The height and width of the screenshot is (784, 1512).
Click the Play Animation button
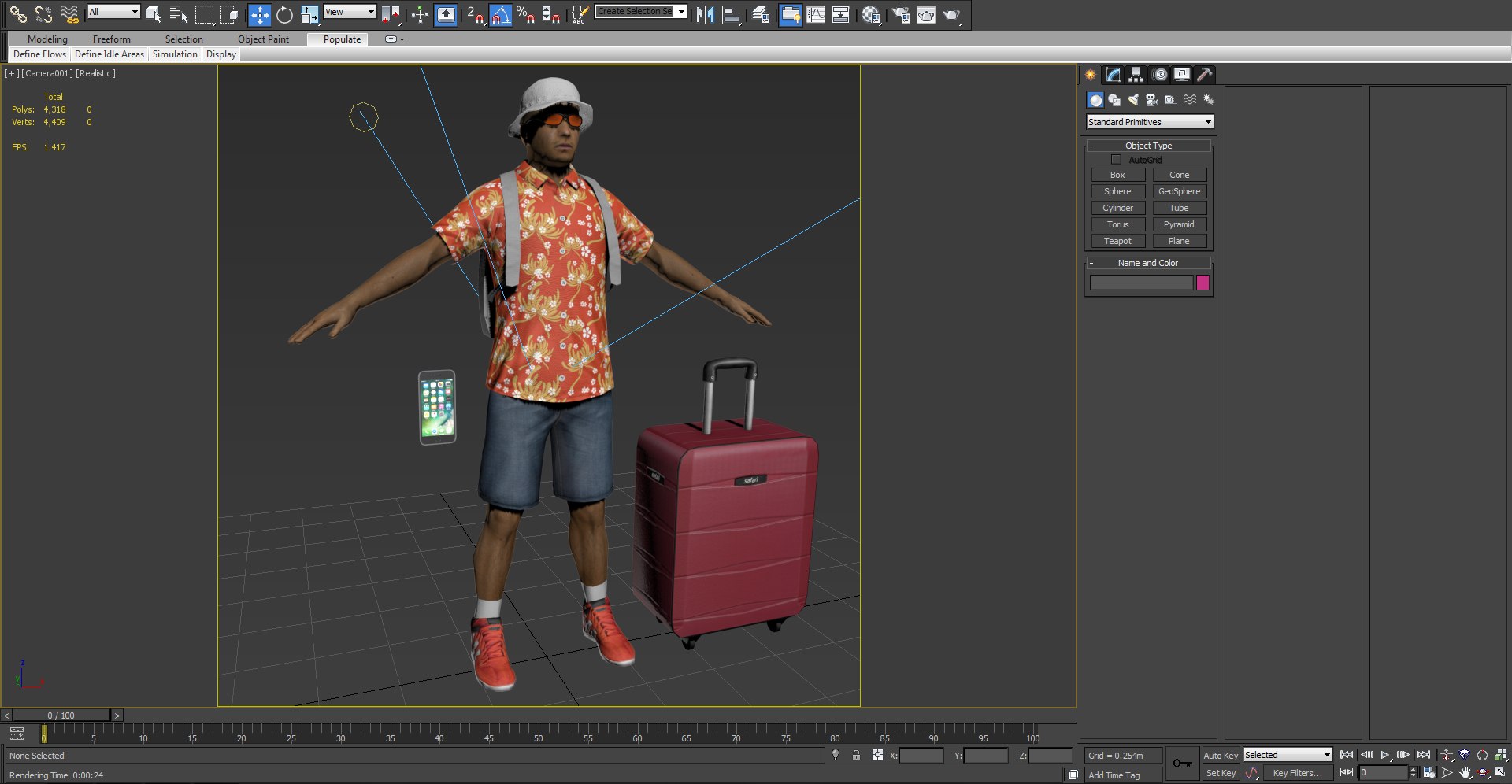1385,755
